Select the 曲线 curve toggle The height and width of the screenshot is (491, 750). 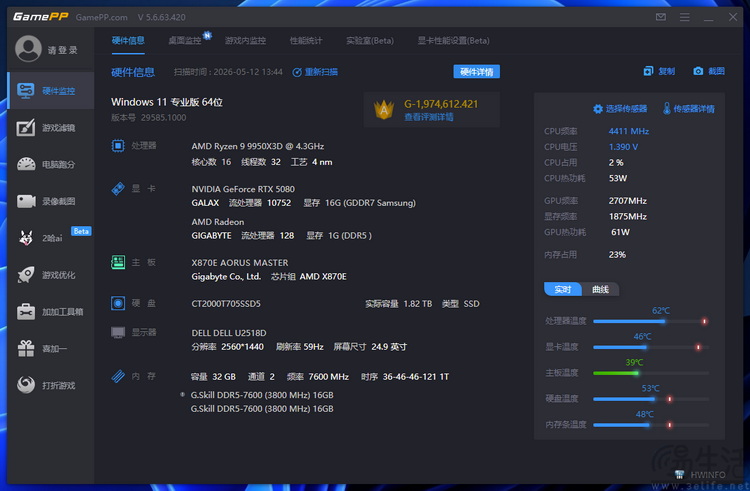point(600,289)
